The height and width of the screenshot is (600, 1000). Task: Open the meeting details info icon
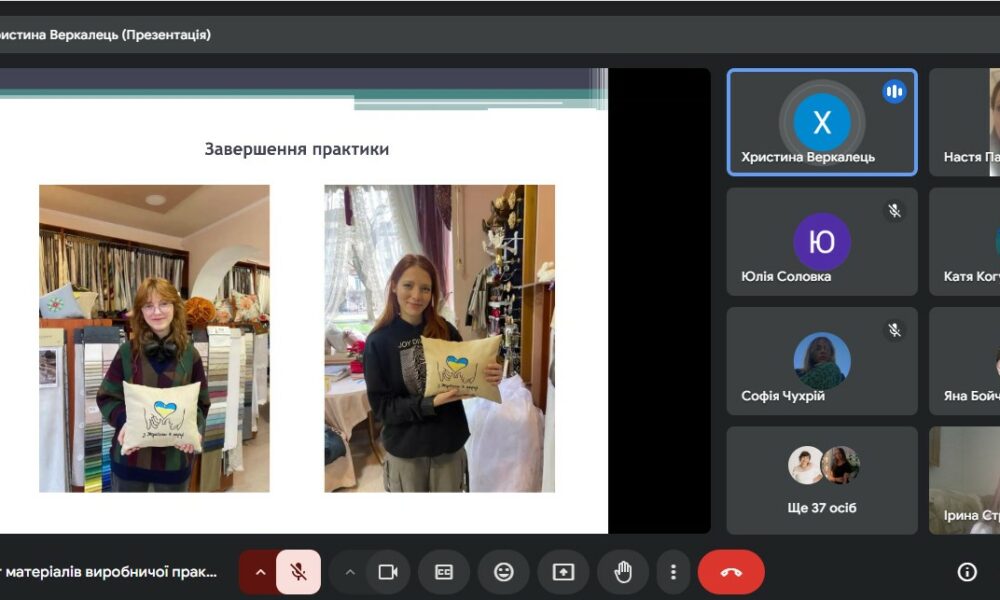[967, 572]
